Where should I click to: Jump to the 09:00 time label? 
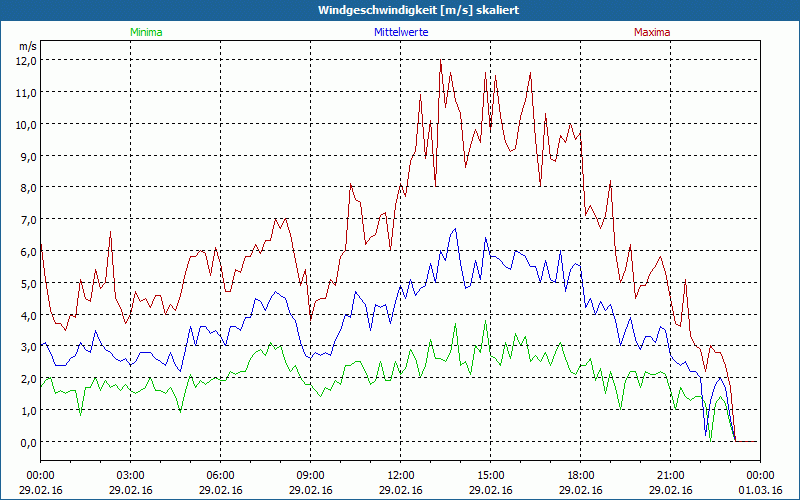(x=310, y=475)
